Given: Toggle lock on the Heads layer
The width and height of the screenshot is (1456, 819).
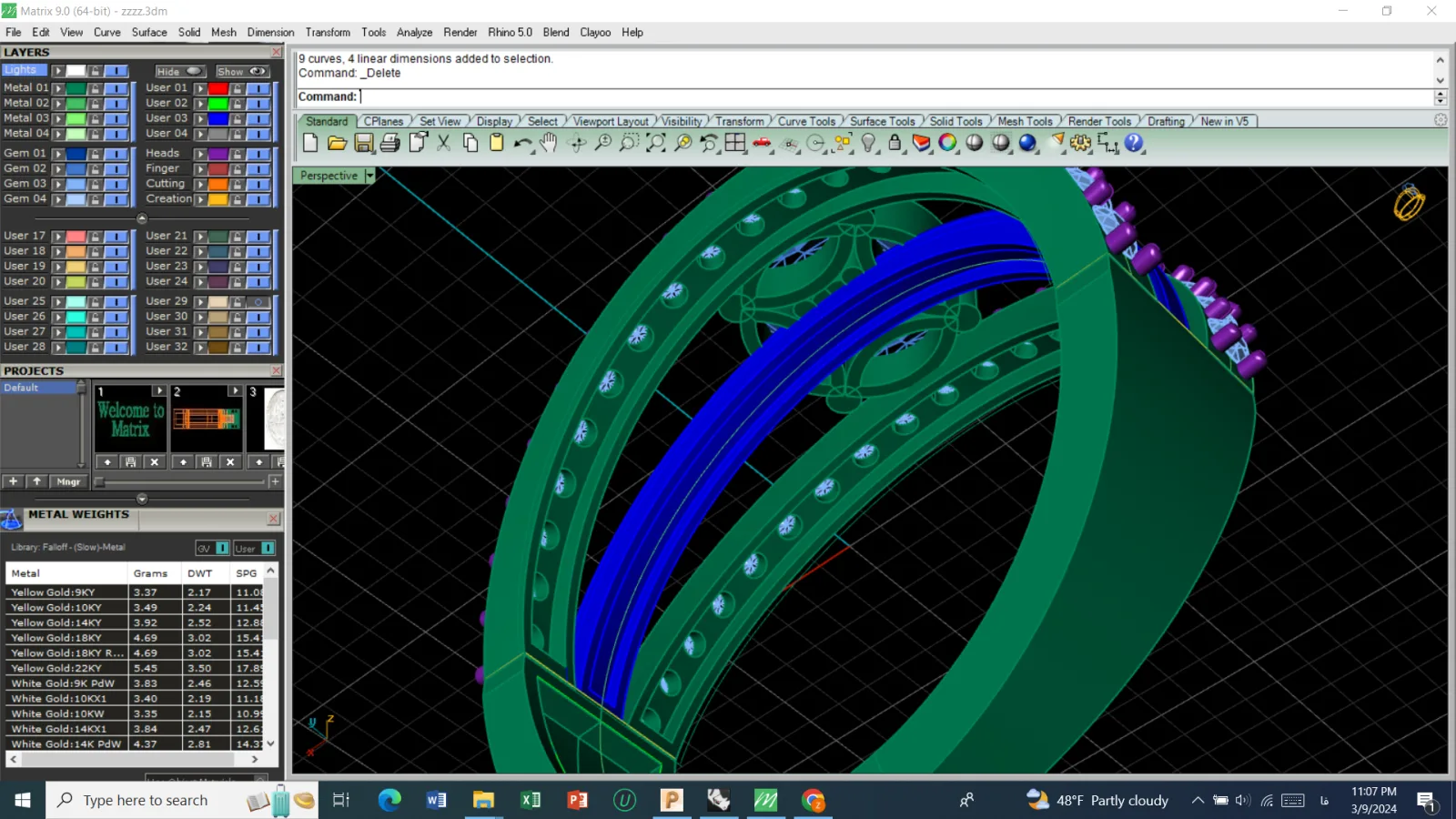Looking at the screenshot, I should [237, 154].
